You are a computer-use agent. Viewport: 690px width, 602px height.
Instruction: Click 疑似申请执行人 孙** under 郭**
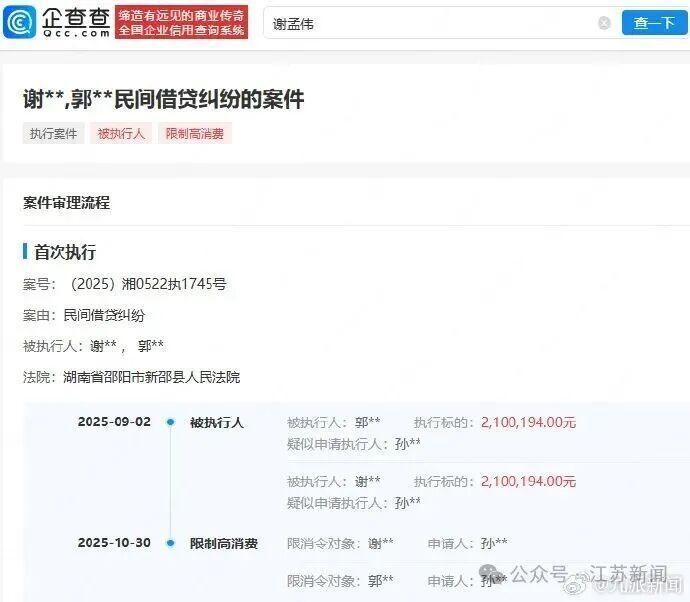point(354,444)
